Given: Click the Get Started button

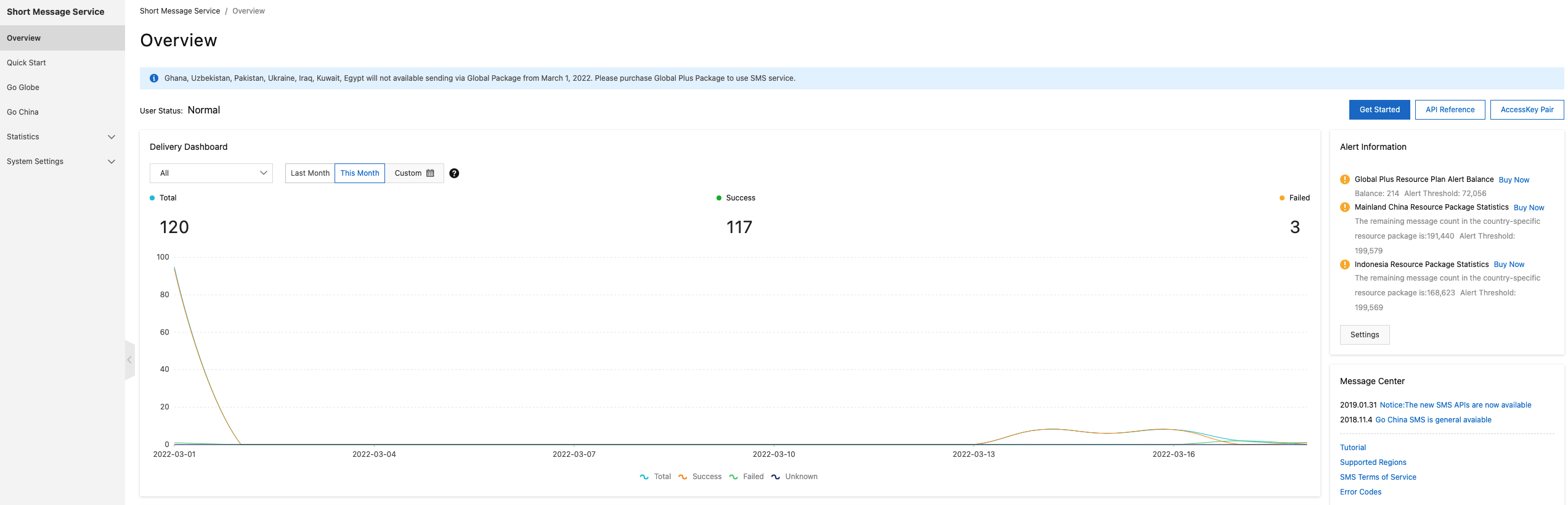Looking at the screenshot, I should point(1379,110).
